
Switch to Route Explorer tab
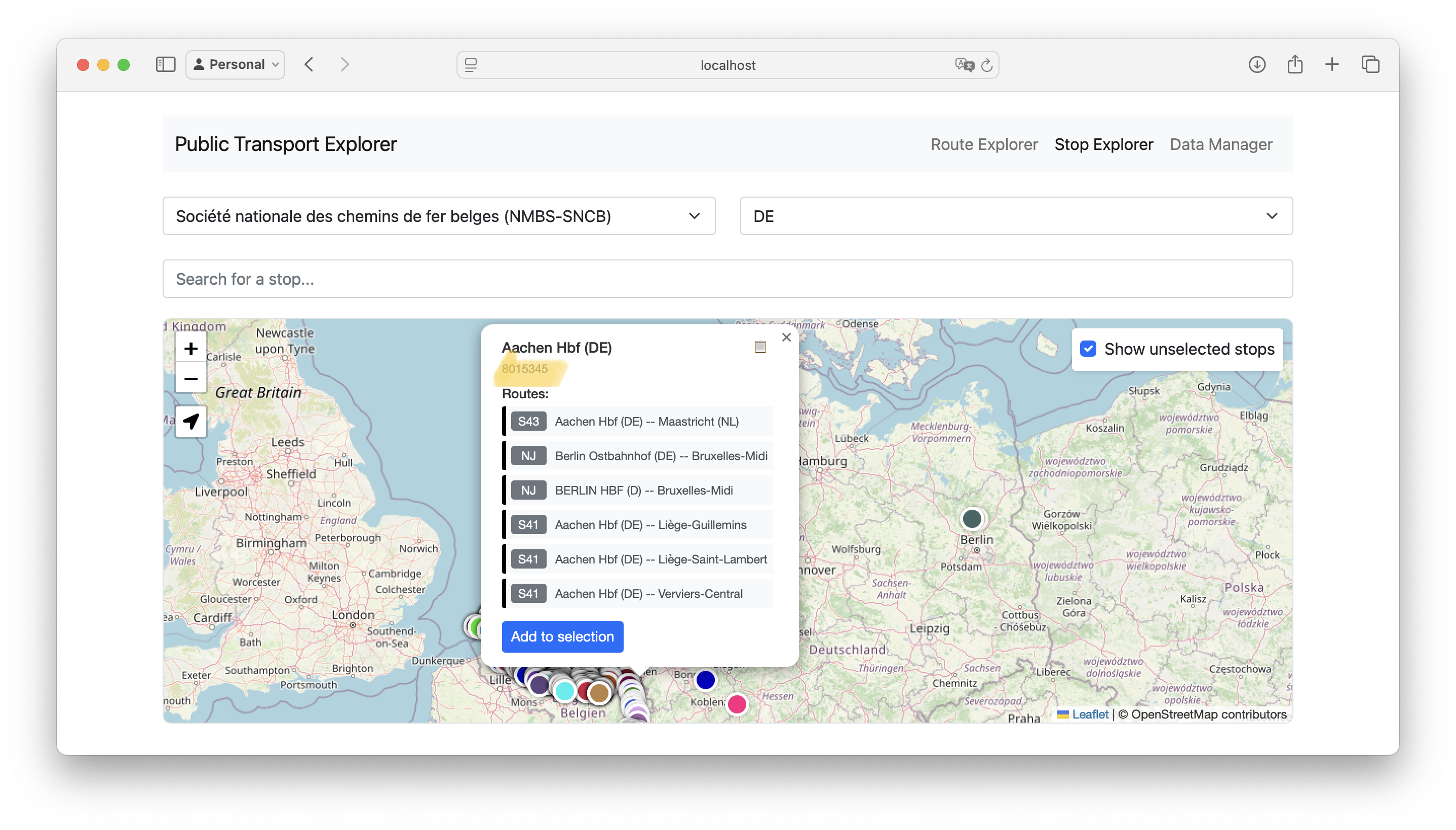pyautogui.click(x=984, y=144)
